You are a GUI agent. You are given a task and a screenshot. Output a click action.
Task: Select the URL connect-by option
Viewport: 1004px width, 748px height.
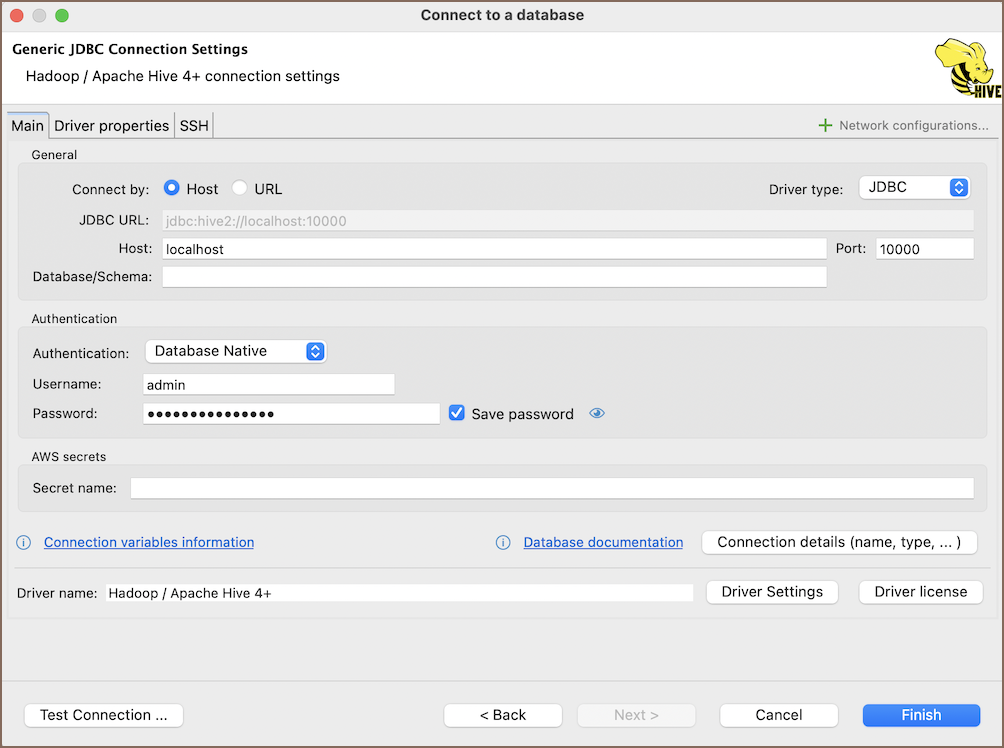pos(240,188)
